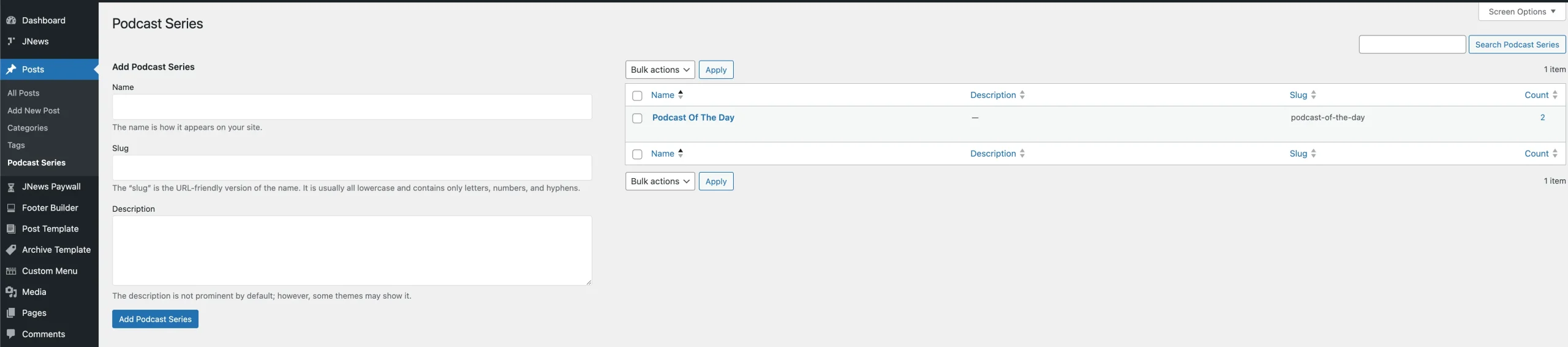Image resolution: width=1568 pixels, height=347 pixels.
Task: Click the Post Template icon
Action: [x=11, y=229]
